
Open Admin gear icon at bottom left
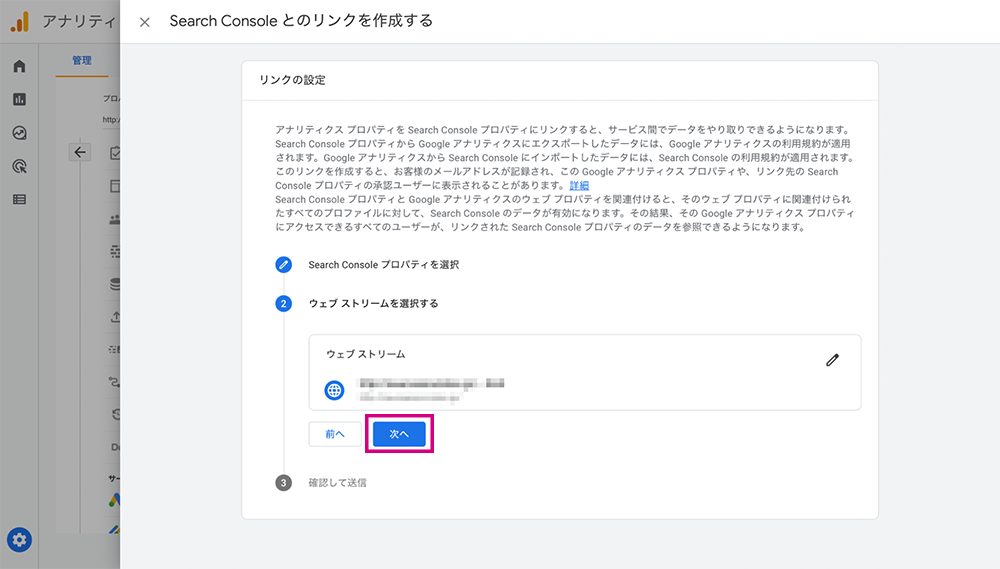[x=19, y=540]
